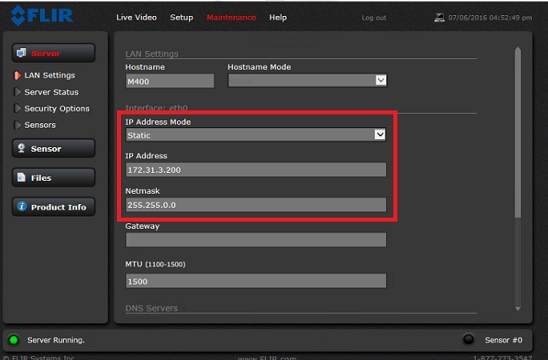Click the 'LAN Settings' section heading

(152, 54)
